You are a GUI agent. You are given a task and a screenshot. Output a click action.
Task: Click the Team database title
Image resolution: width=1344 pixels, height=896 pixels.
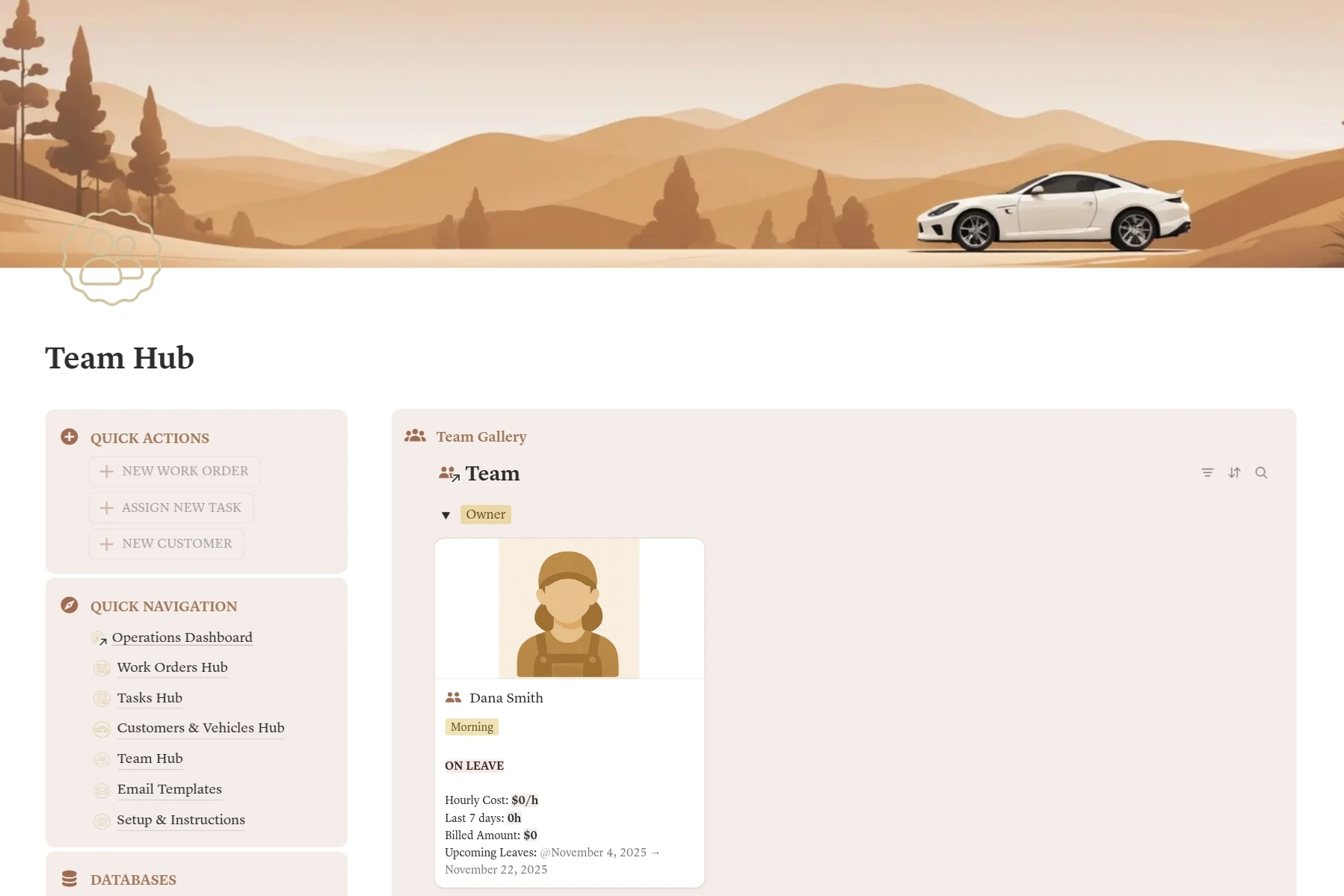click(492, 474)
